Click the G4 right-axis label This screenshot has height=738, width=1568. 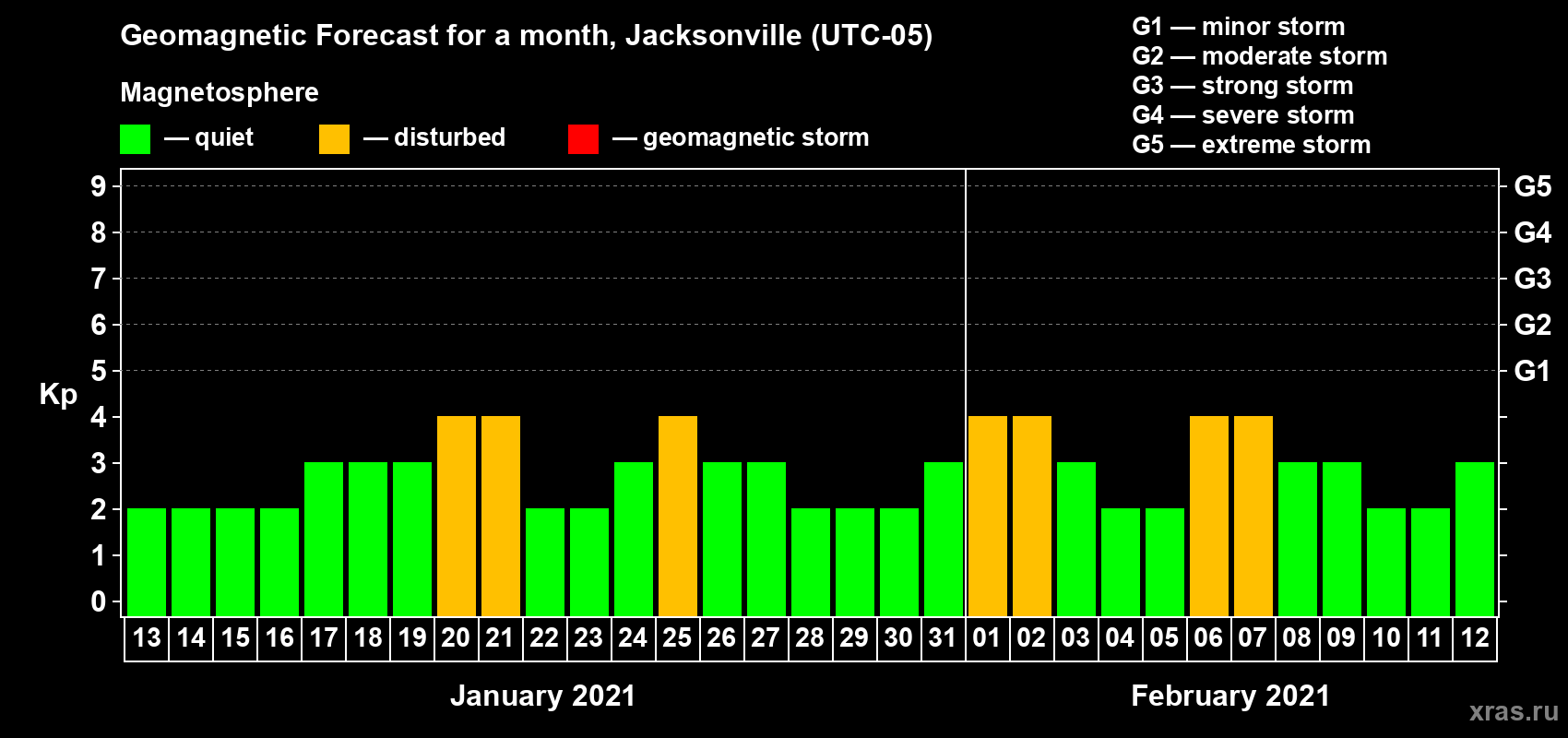tap(1532, 232)
